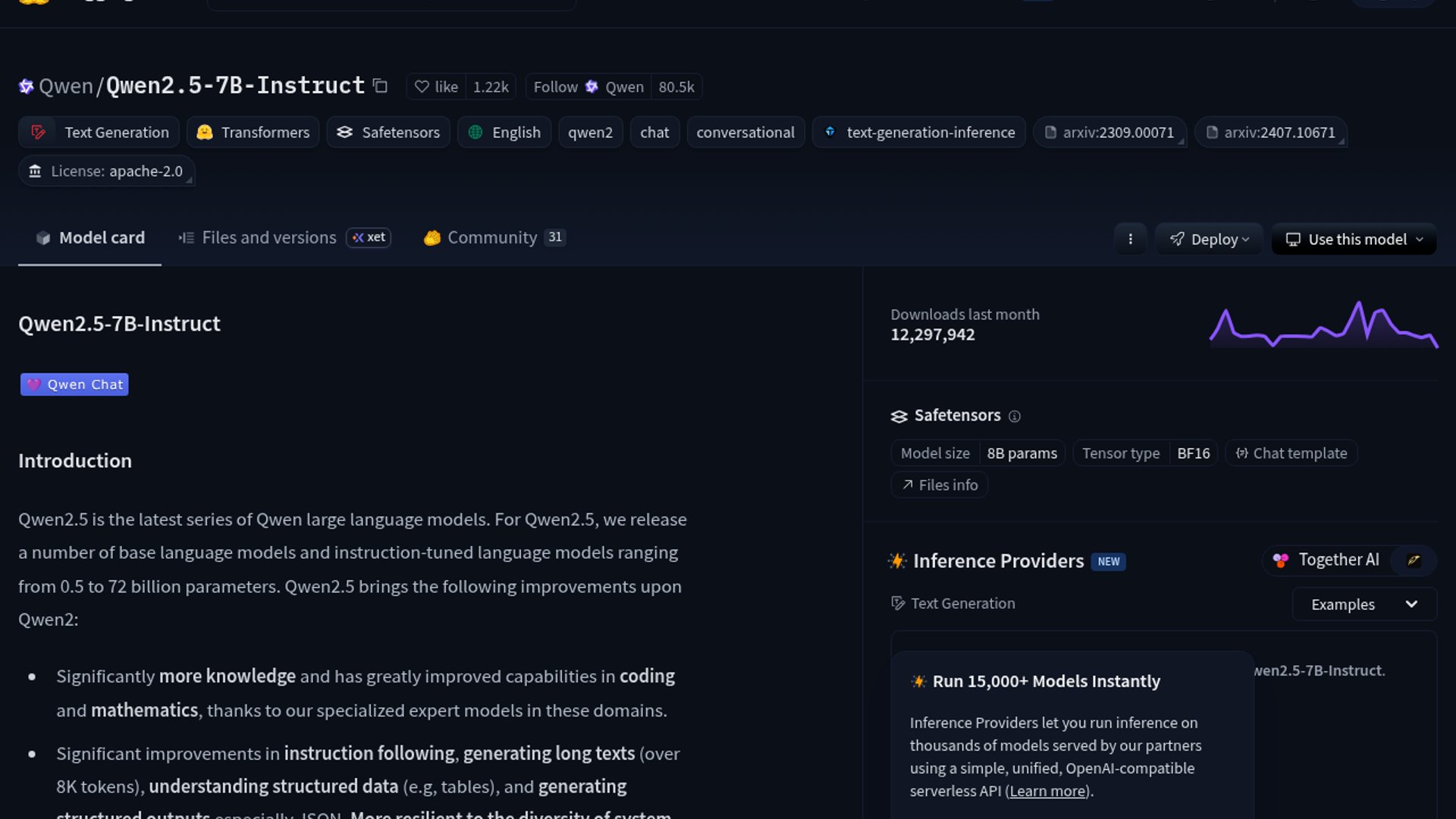The height and width of the screenshot is (819, 1456).
Task: Click the Learn more link about serverless API
Action: 1046,791
